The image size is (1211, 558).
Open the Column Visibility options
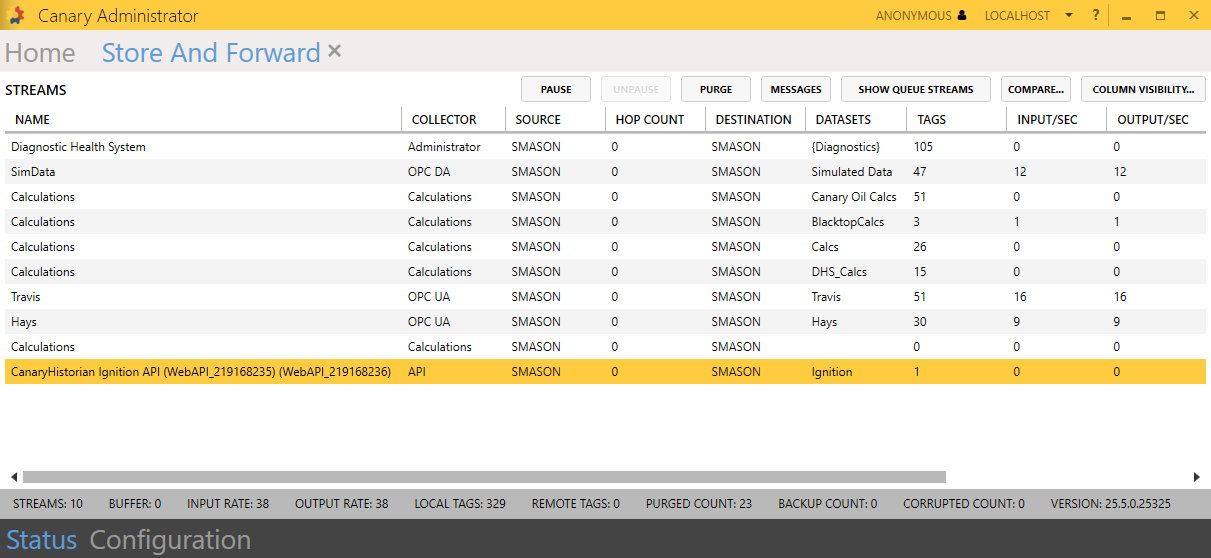1143,89
